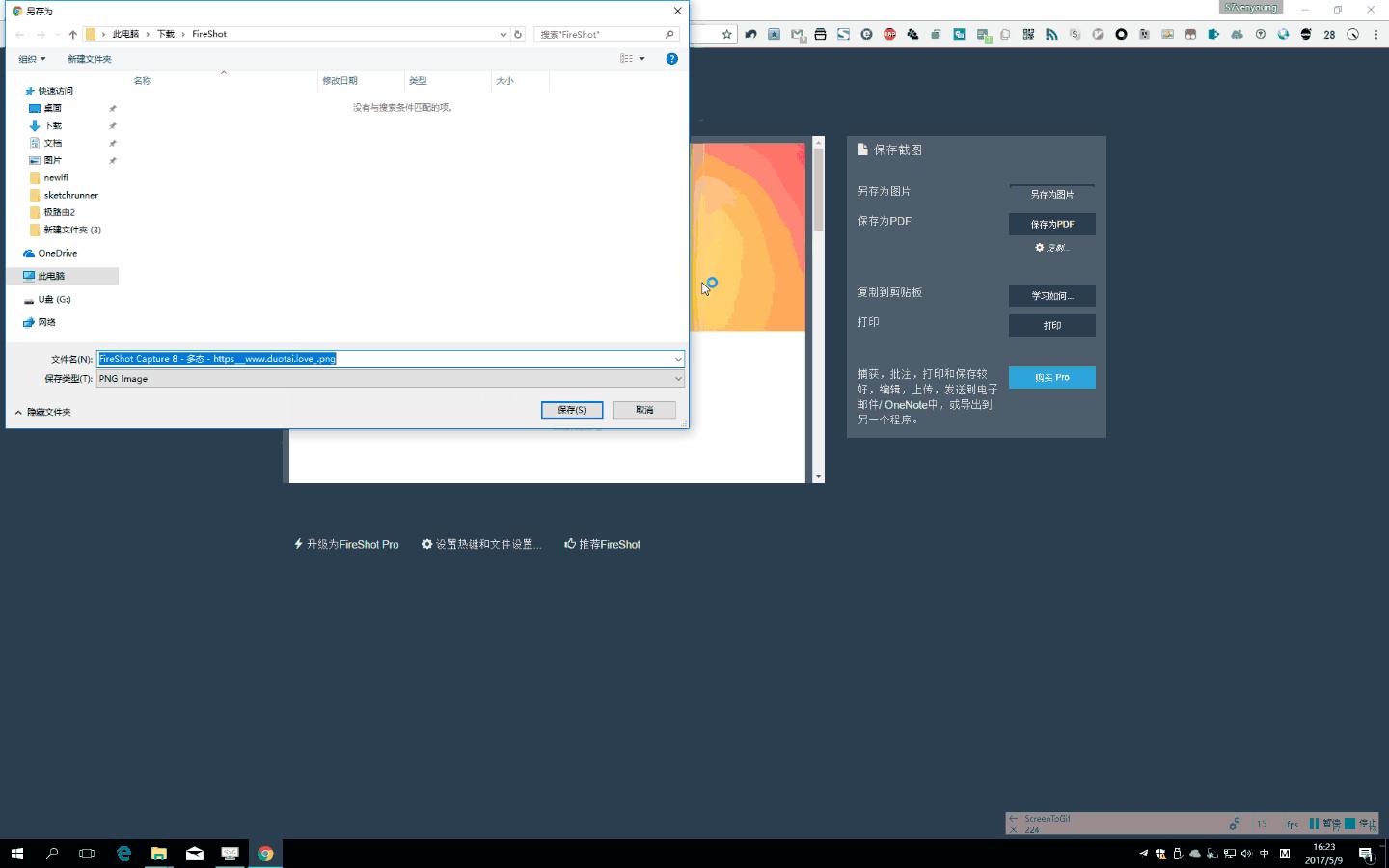The width and height of the screenshot is (1389, 868).
Task: Open the Windows Start menu
Action: [16, 854]
